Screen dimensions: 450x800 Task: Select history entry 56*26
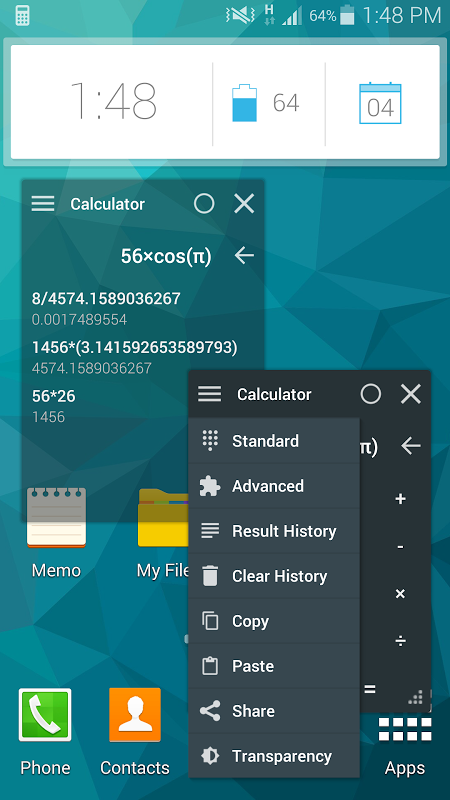pyautogui.click(x=54, y=395)
